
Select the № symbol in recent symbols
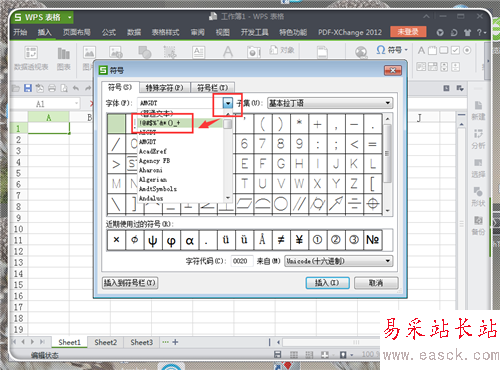(373, 240)
